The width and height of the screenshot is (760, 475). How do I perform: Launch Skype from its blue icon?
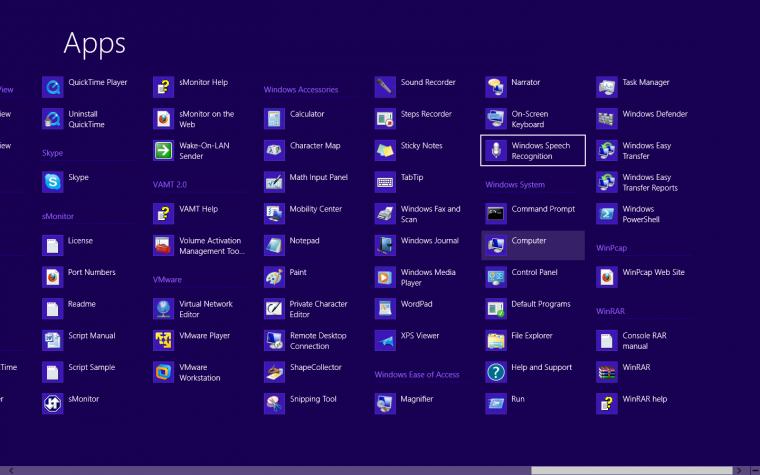52,182
